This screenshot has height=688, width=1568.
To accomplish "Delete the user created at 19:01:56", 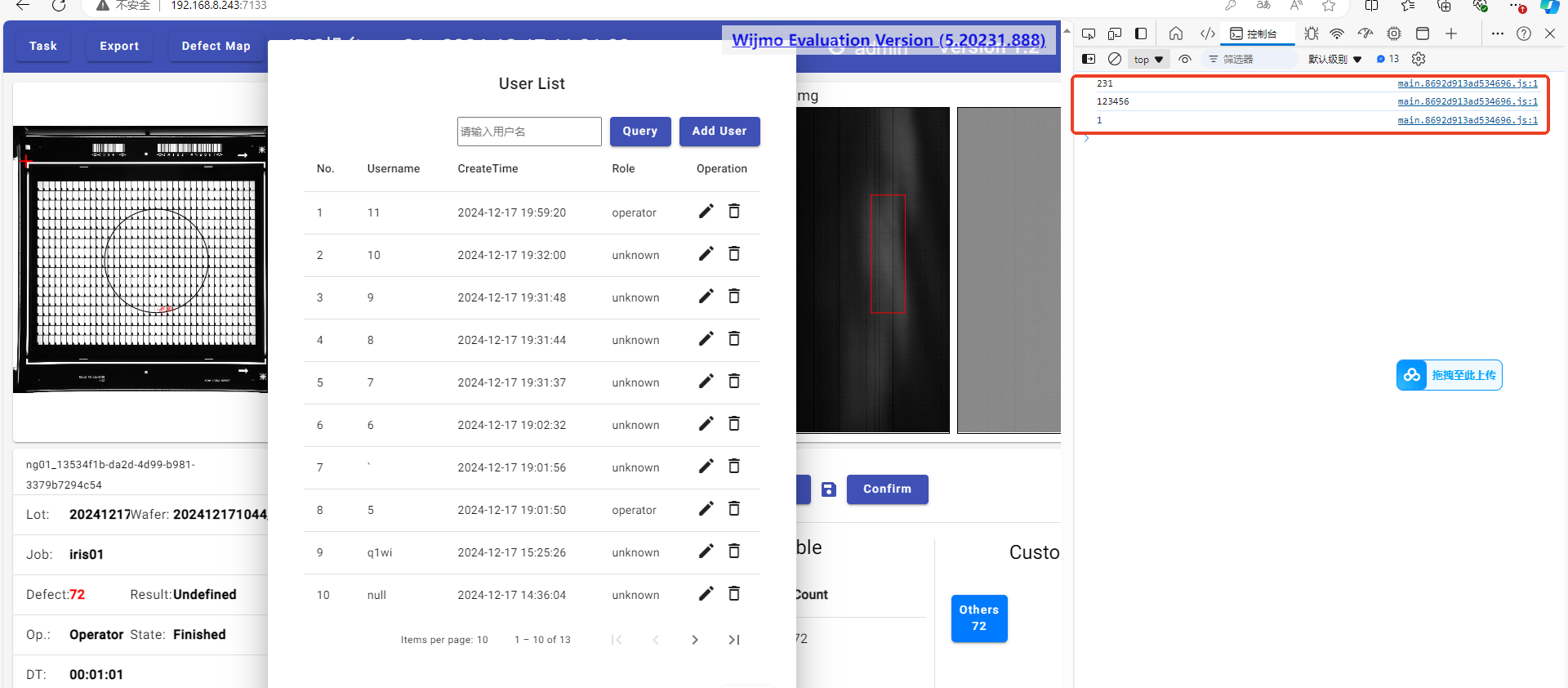I will 734,467.
